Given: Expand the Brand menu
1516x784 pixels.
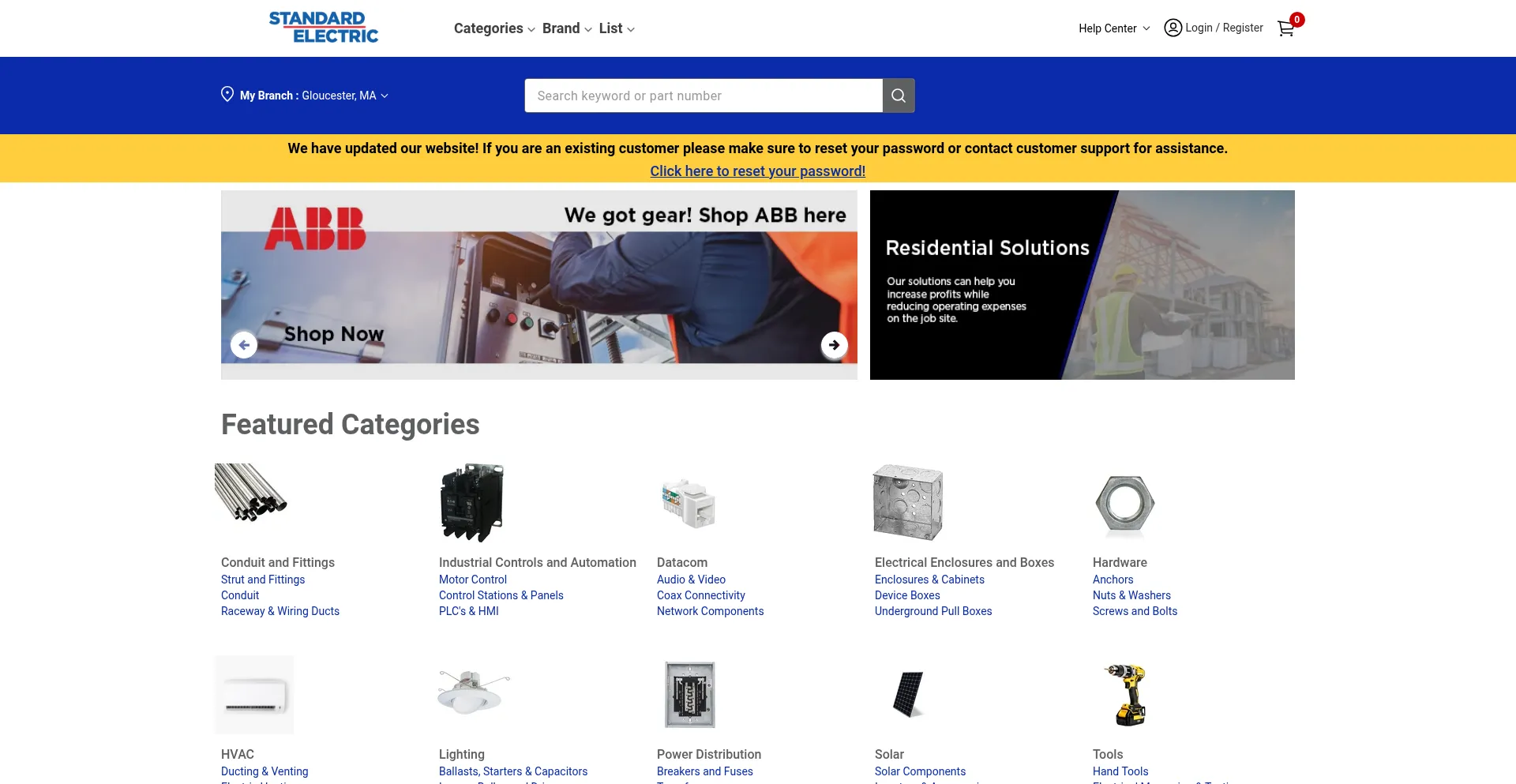Looking at the screenshot, I should 567,28.
